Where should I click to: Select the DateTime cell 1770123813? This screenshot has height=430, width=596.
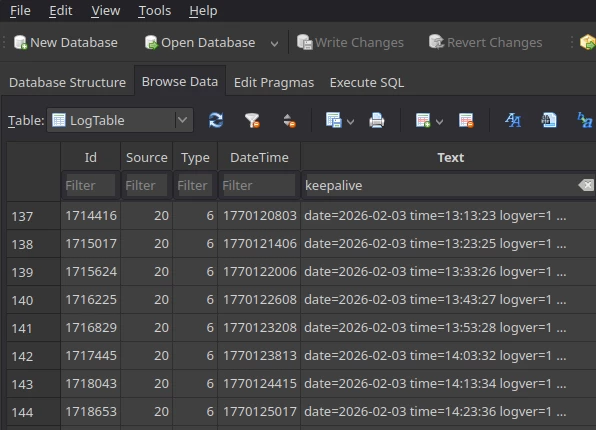tap(259, 356)
